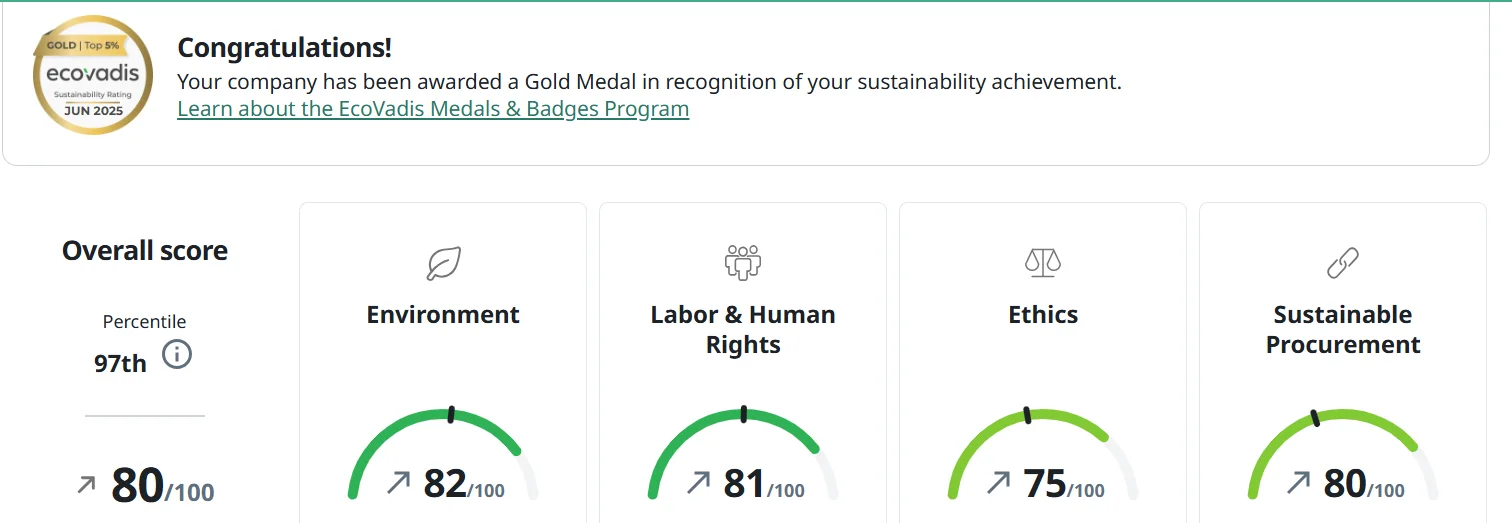The height and width of the screenshot is (523, 1512).
Task: Click the Sustainable Procurement trend arrow
Action: pyautogui.click(x=1298, y=483)
